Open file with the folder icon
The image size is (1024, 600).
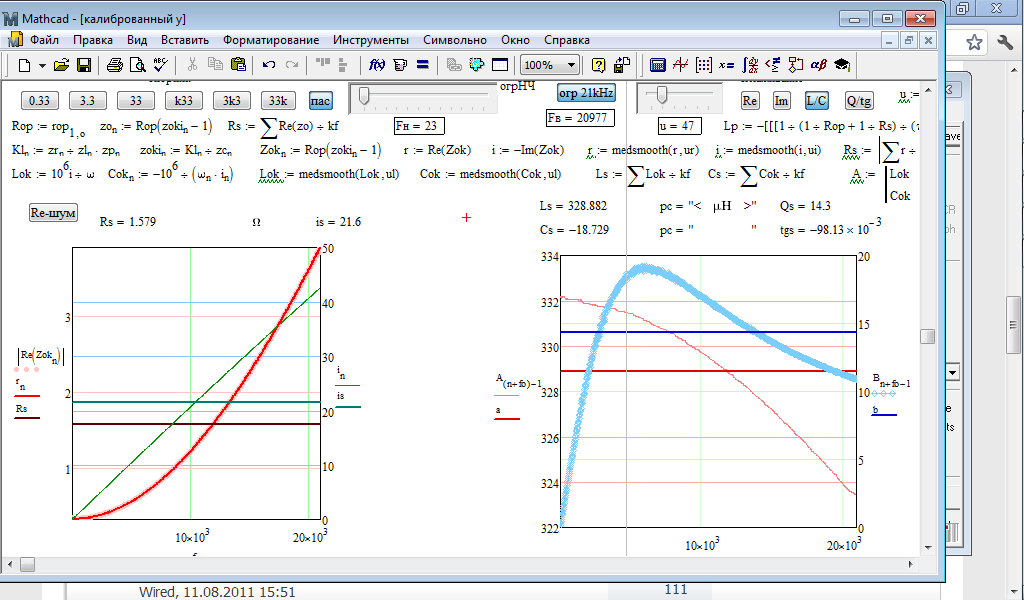[x=61, y=65]
